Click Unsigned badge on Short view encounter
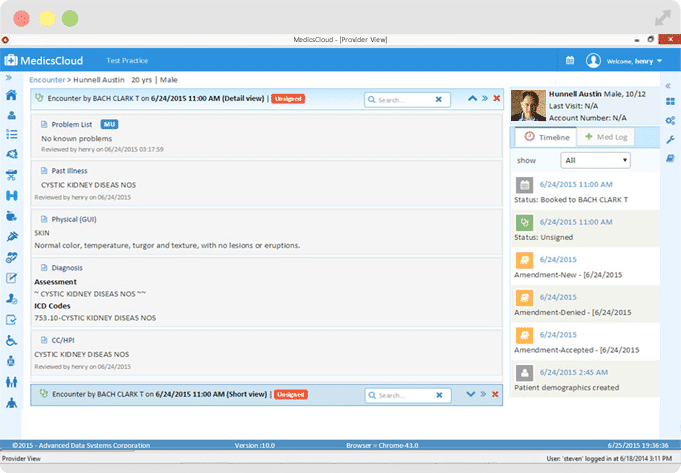This screenshot has height=473, width=681. [291, 394]
